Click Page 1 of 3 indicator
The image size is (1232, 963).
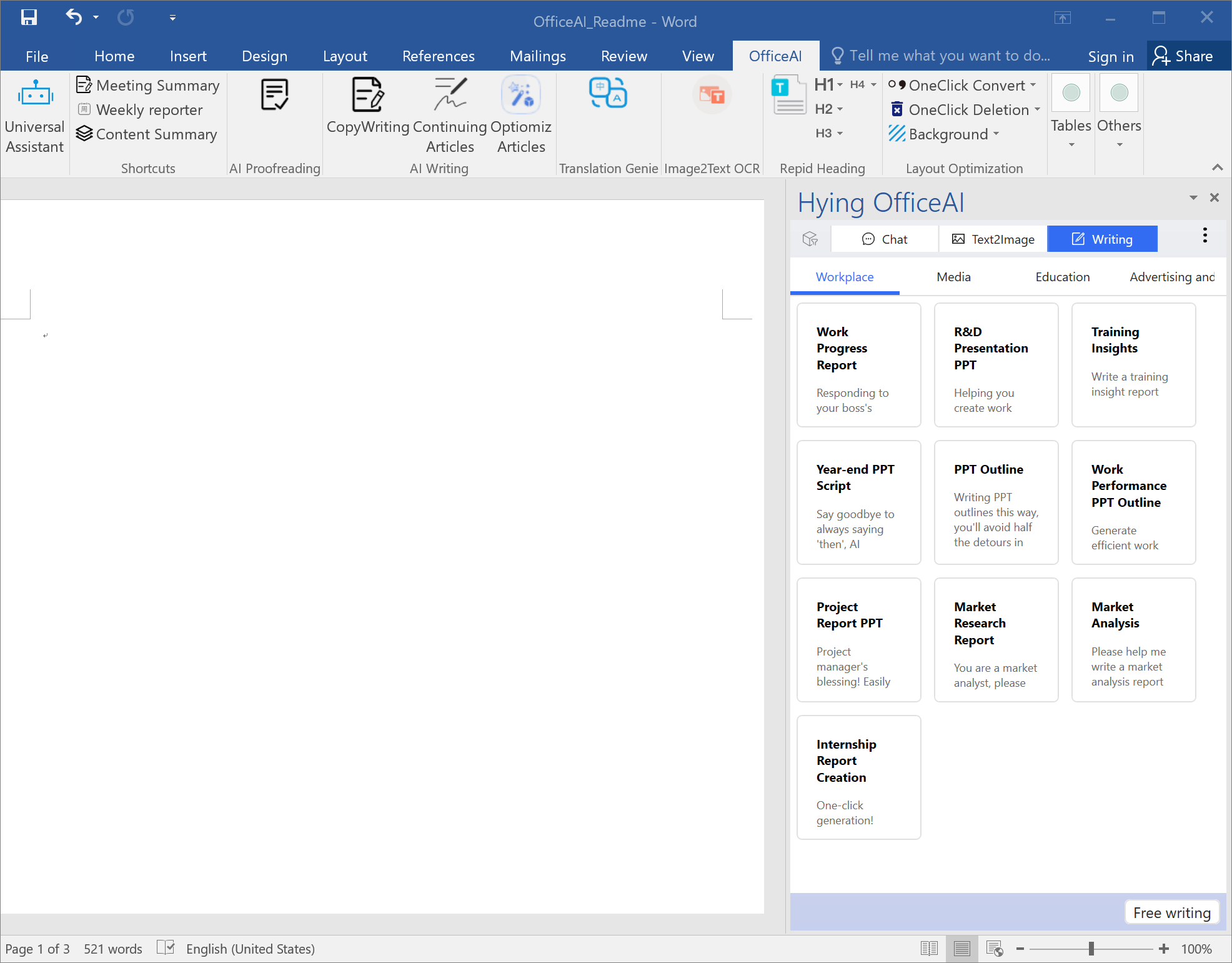pos(37,949)
